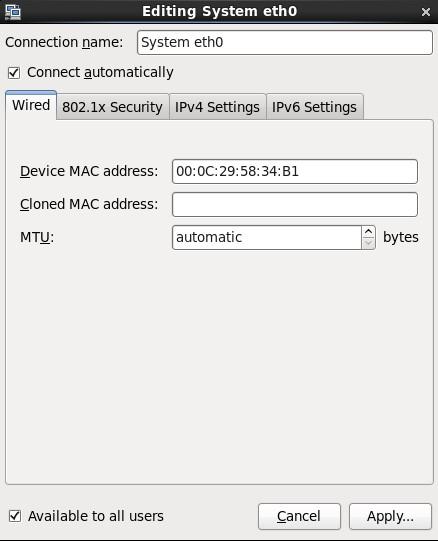Select the Wired tab
Screen dimensions: 438x541
click(31, 105)
